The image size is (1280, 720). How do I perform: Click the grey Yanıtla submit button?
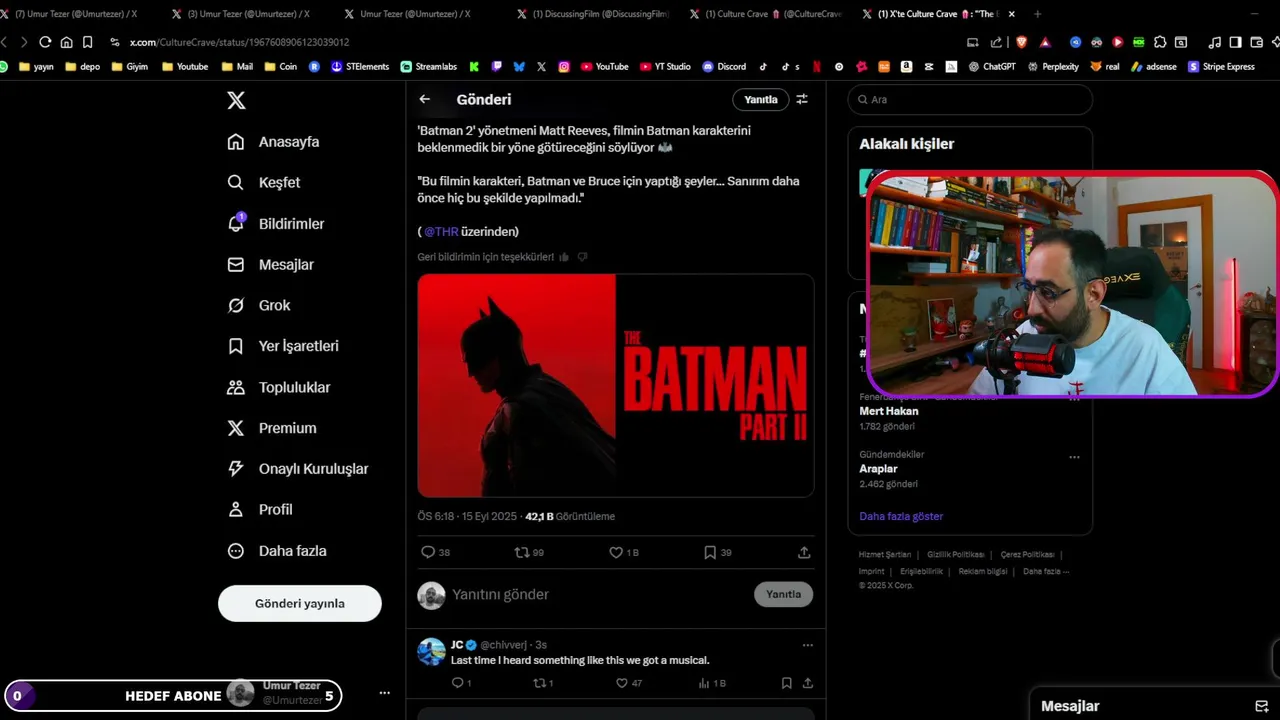coord(783,594)
